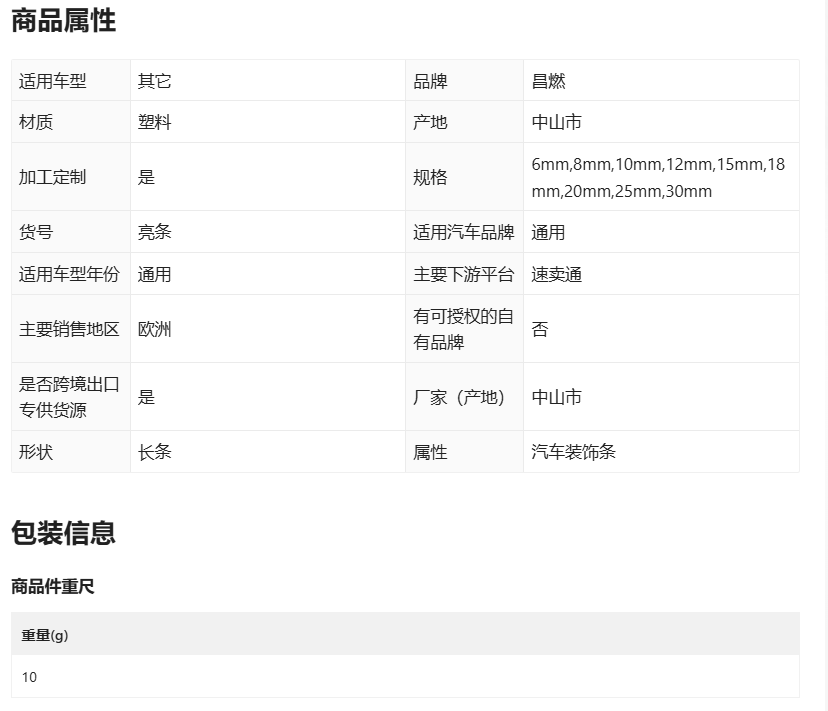Select the 适用车型 label cell
The height and width of the screenshot is (711, 828).
coord(71,80)
